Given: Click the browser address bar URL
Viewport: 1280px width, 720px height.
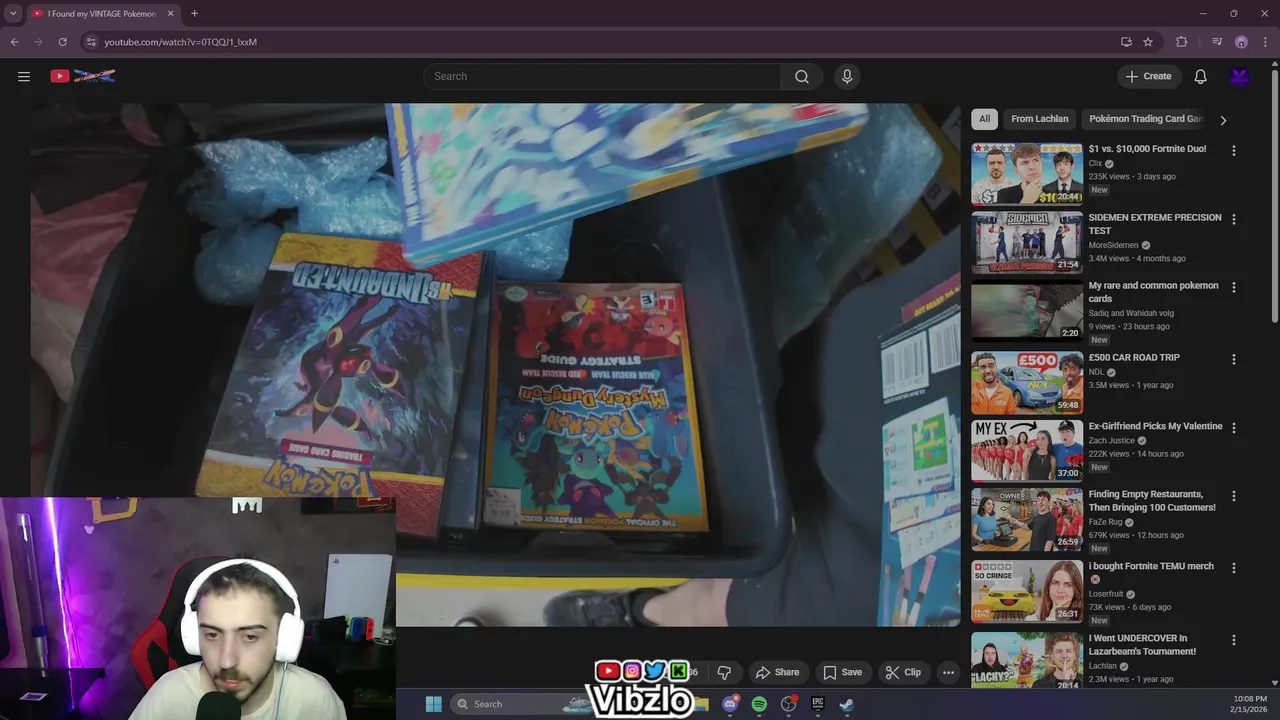Looking at the screenshot, I should (180, 42).
